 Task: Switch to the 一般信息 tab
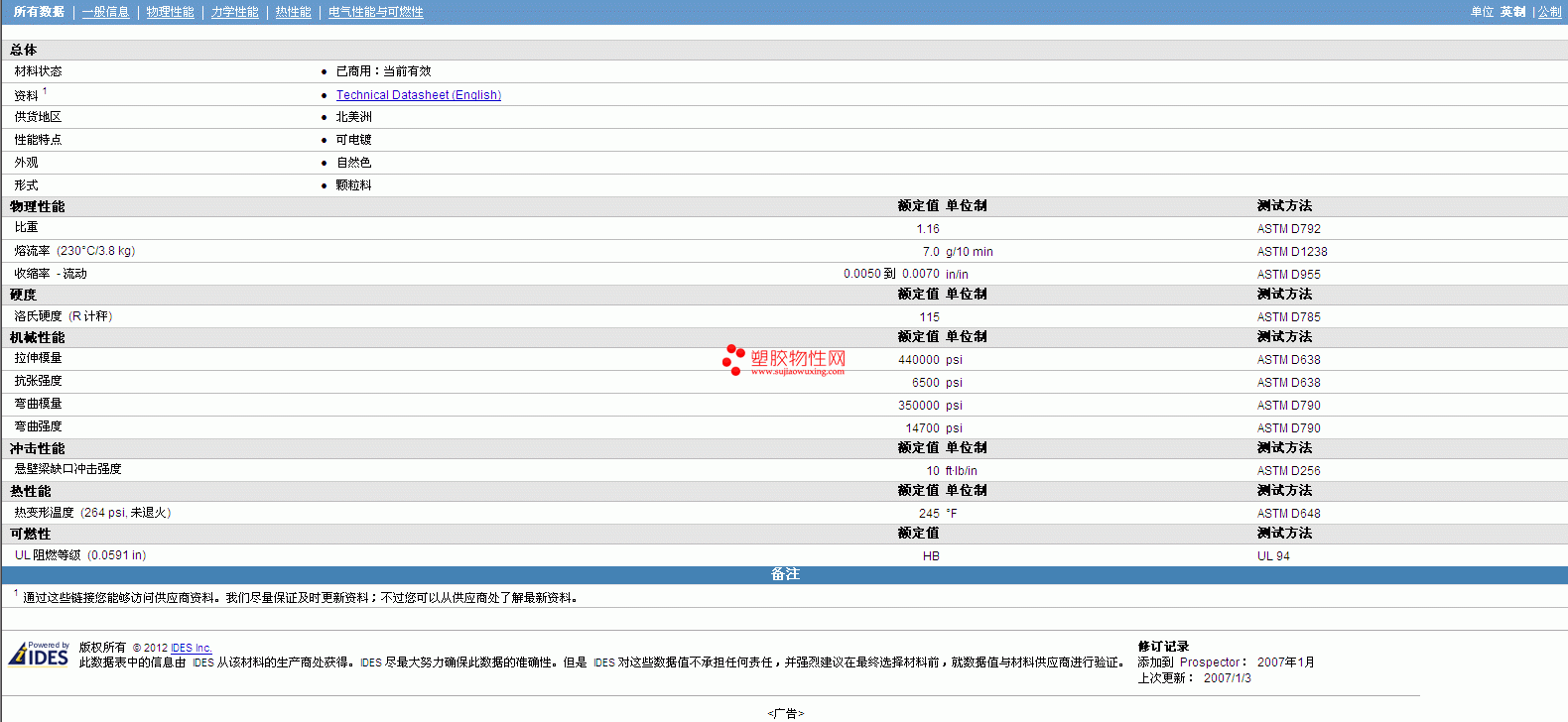tap(106, 12)
